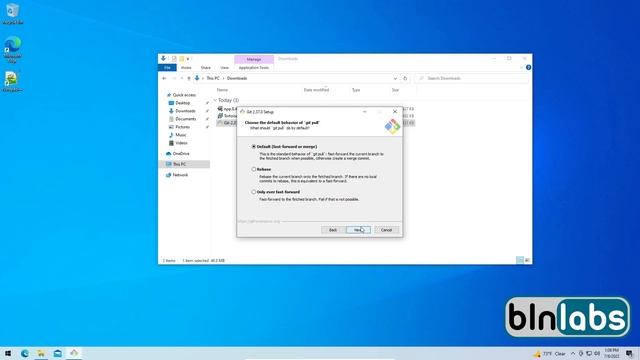Click Downloads in the address breadcrumb
Screen dimensions: 640x360
coord(237,78)
